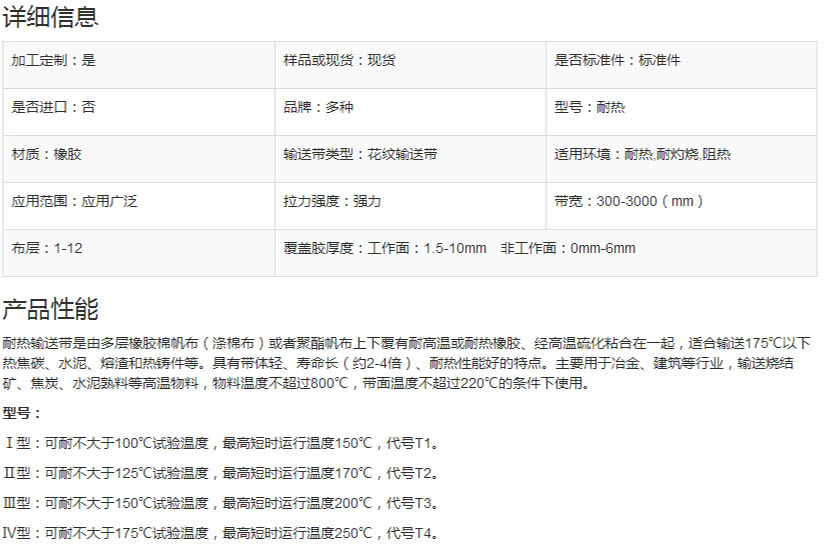Click the '产品性能' heading
The height and width of the screenshot is (548, 824).
(x=50, y=308)
